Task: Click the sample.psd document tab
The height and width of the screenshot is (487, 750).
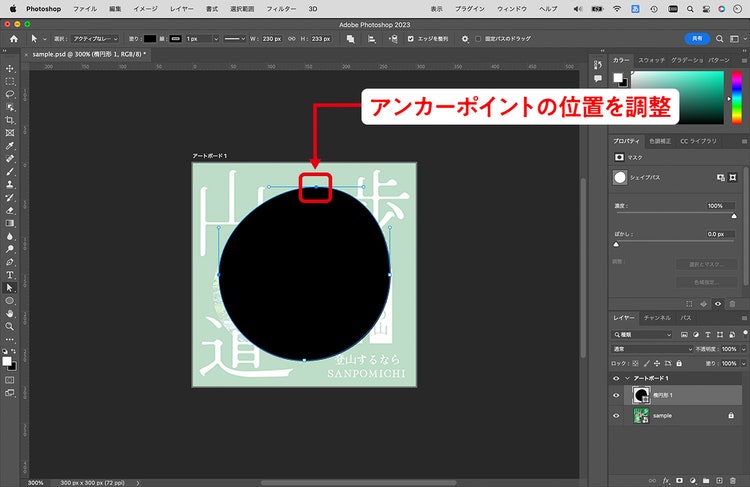Action: tap(89, 55)
